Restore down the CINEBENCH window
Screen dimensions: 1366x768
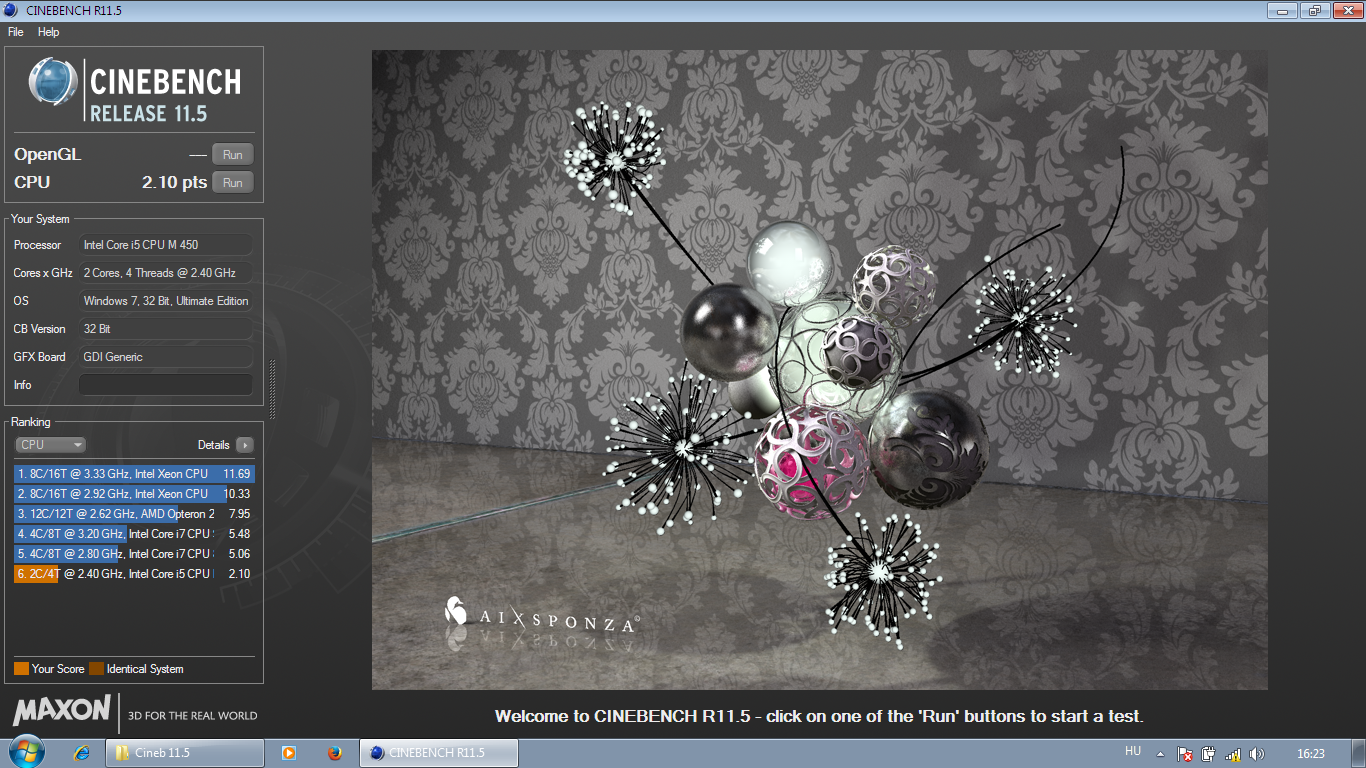1313,10
